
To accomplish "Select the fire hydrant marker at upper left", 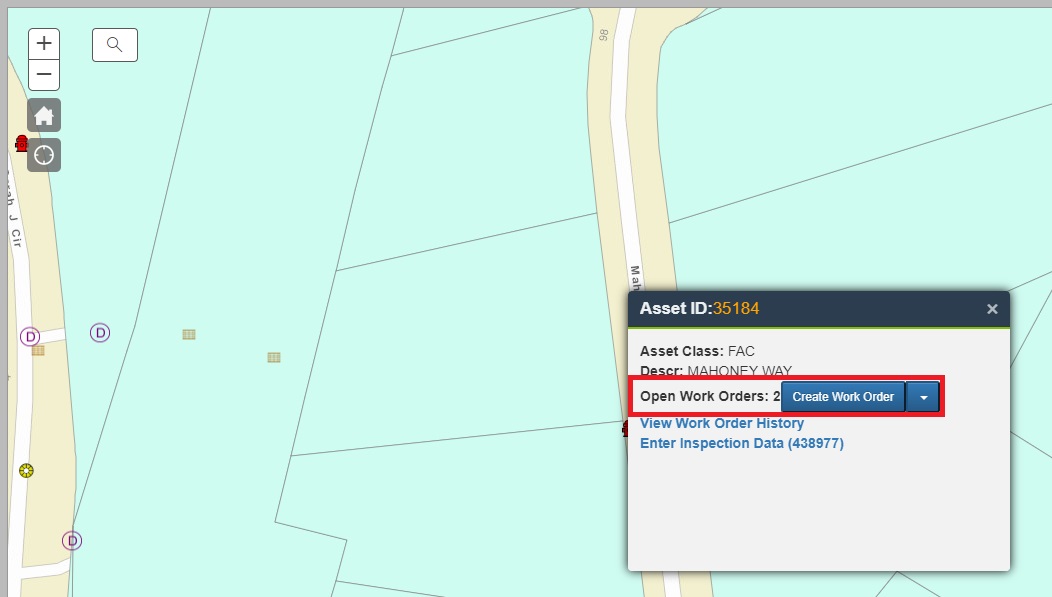I will pos(21,143).
